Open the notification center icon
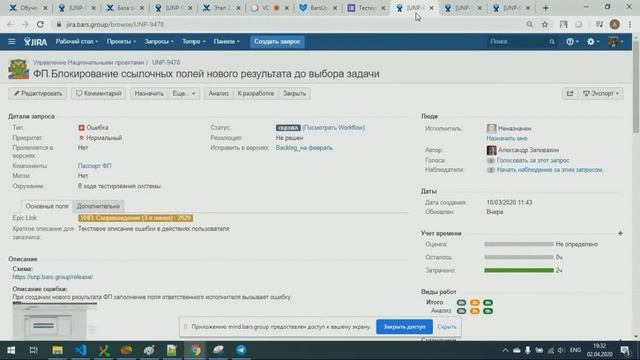Screen dimensions: 640x360 (x=625, y=350)
